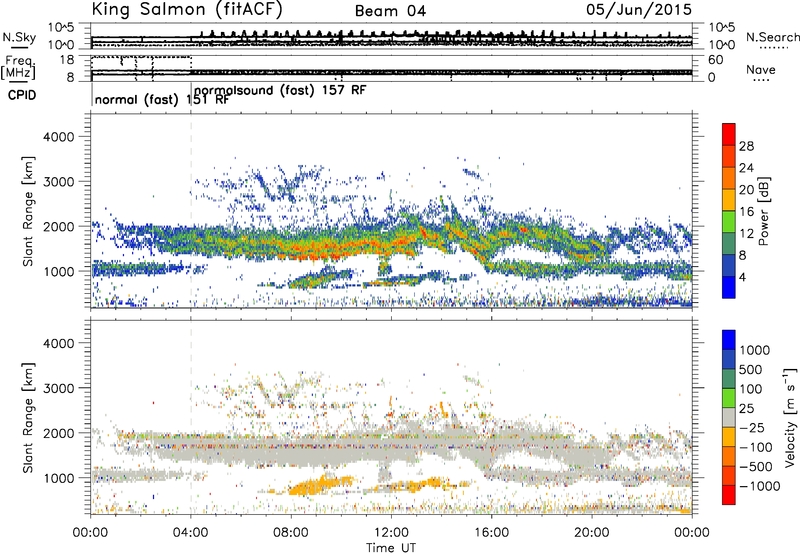Click the blue bottom of power colorbar
This screenshot has height=554, width=800.
click(x=729, y=288)
